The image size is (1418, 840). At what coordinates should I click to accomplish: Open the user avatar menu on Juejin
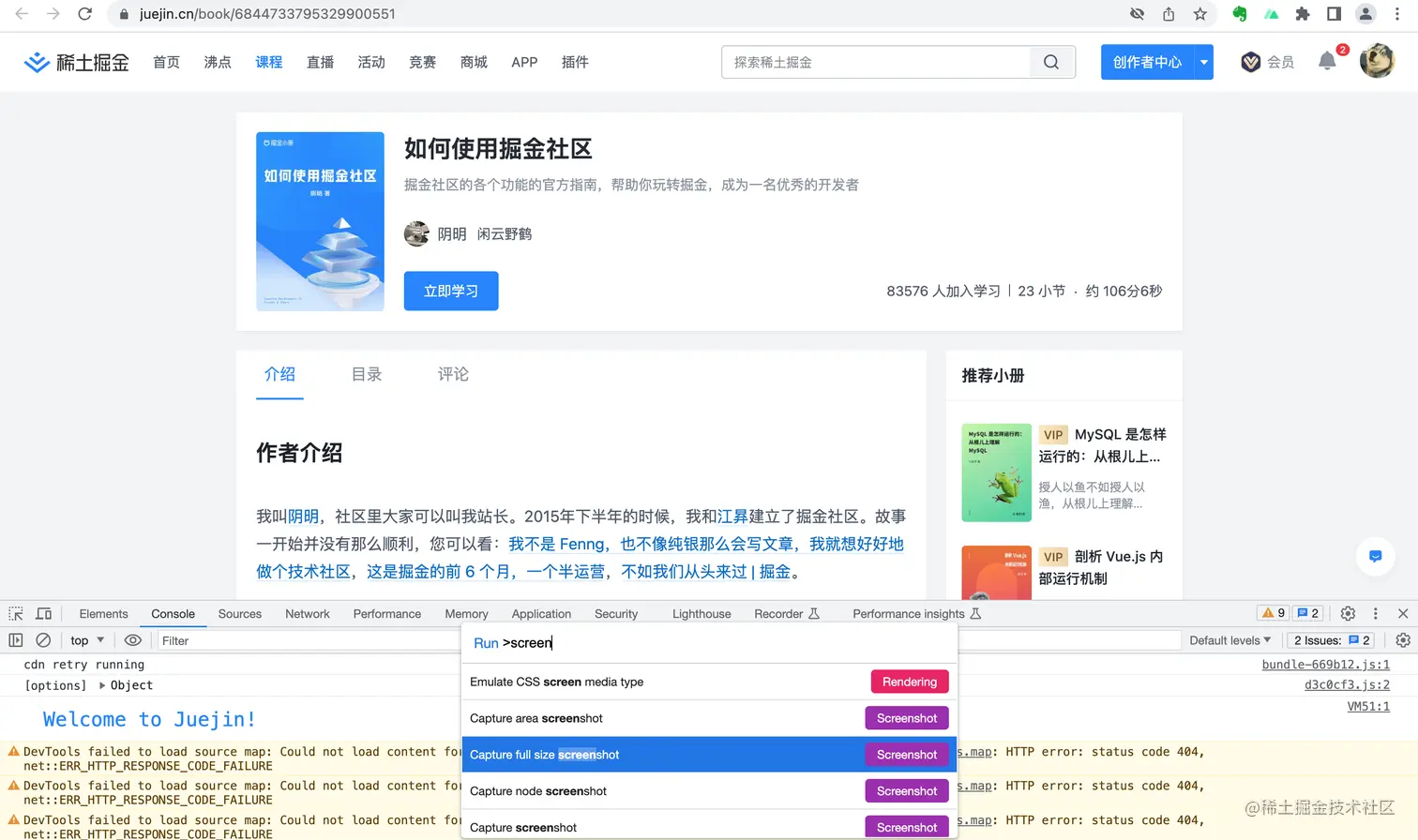point(1377,61)
